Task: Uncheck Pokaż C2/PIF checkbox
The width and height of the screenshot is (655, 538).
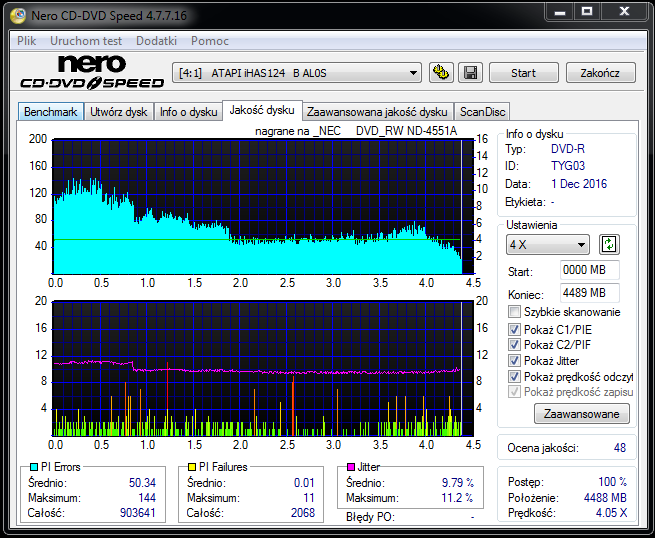Action: pyautogui.click(x=514, y=345)
